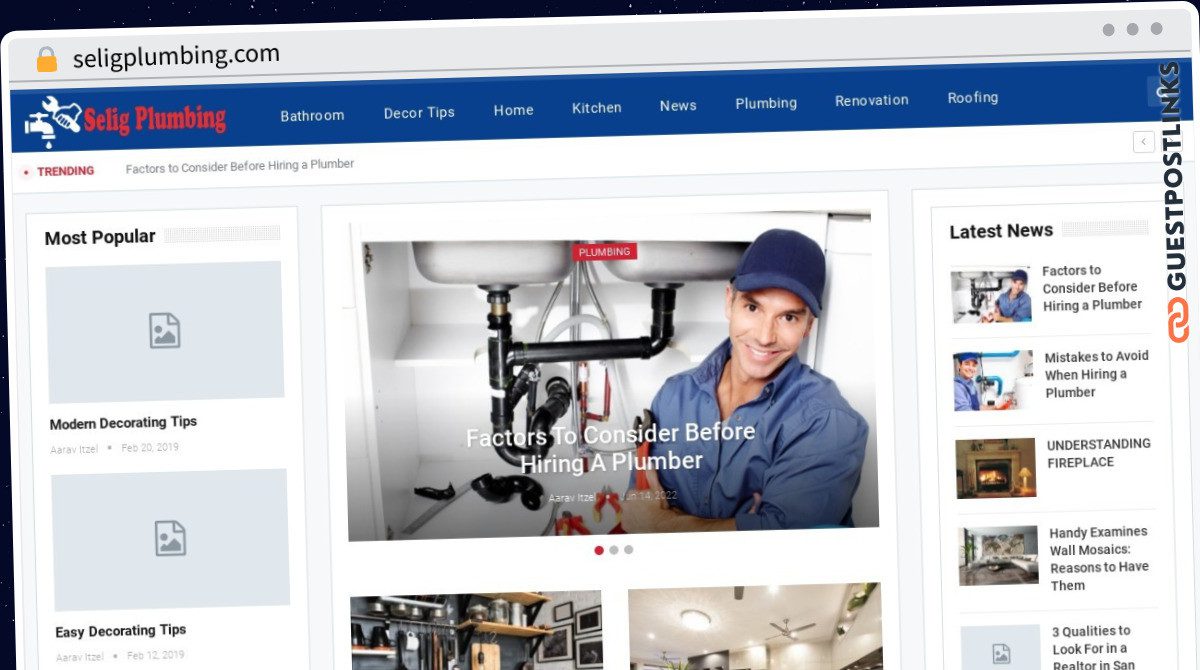
Task: Click the Feb 20, 2019 date
Action: (x=150, y=448)
